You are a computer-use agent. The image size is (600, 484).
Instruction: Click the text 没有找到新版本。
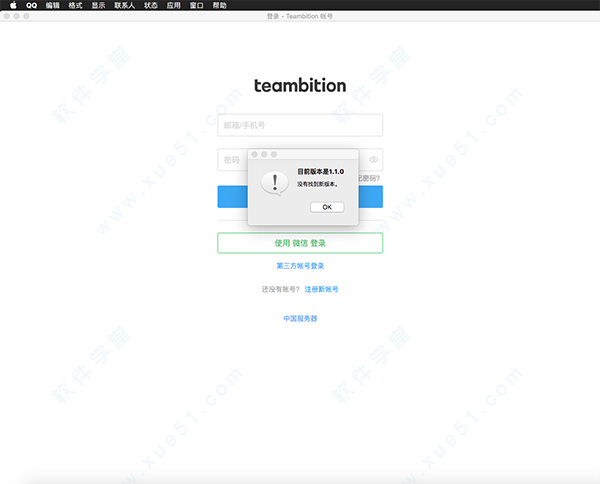(x=318, y=184)
